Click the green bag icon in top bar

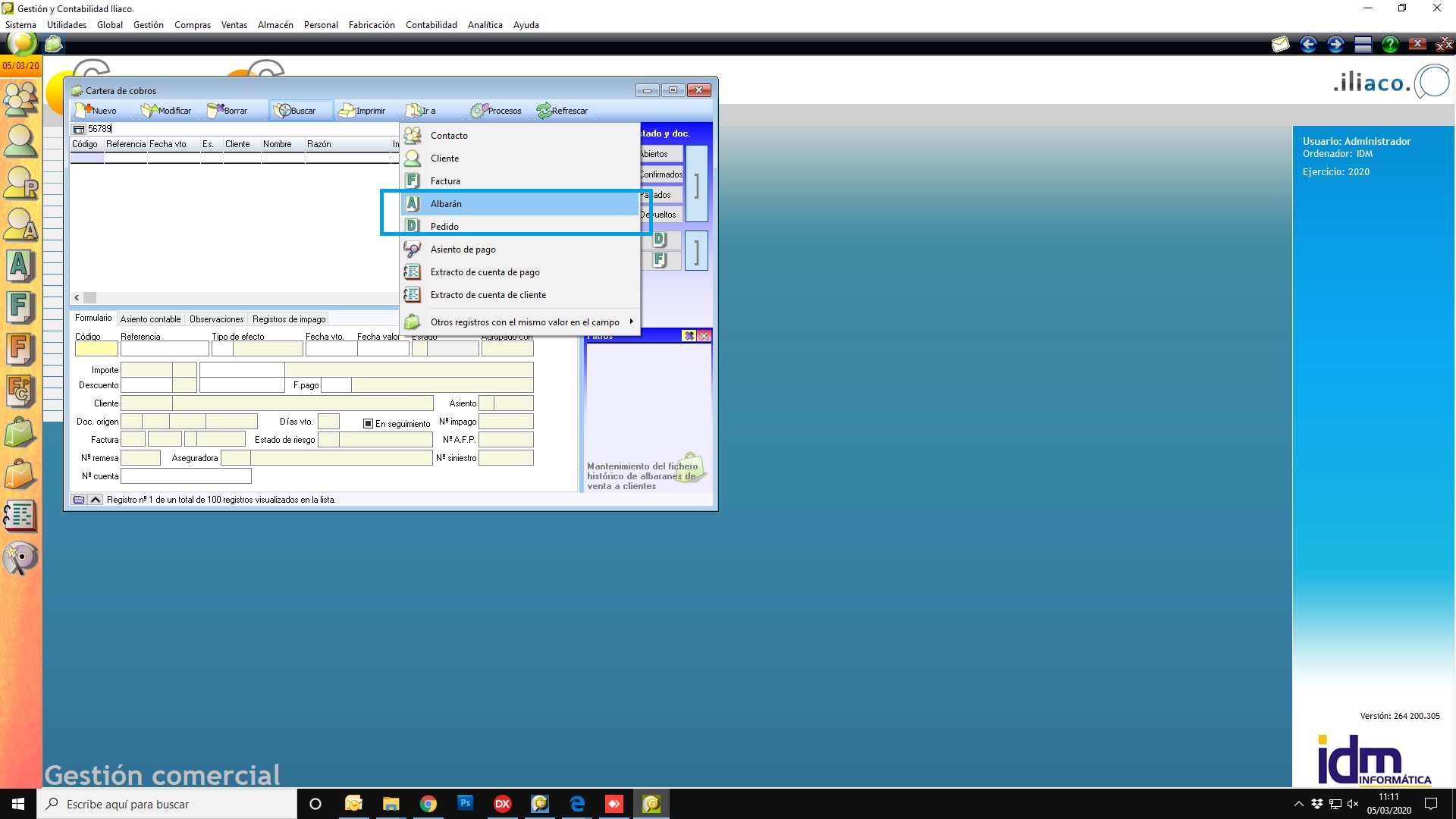point(53,44)
